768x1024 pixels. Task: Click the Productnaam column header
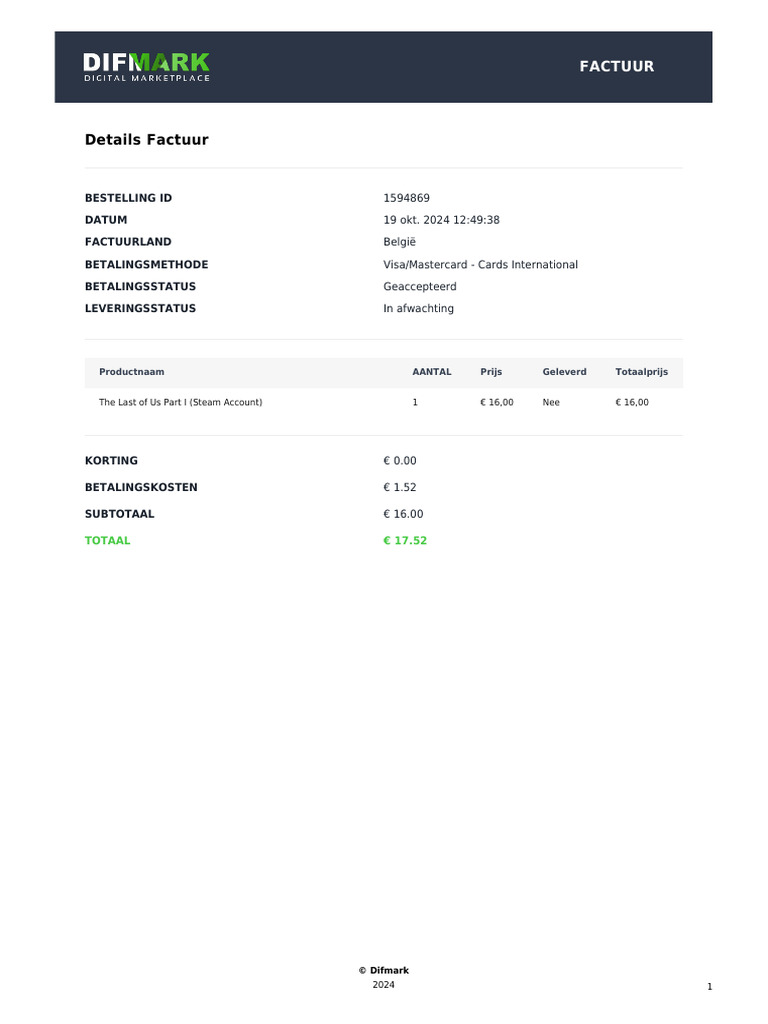click(x=132, y=372)
